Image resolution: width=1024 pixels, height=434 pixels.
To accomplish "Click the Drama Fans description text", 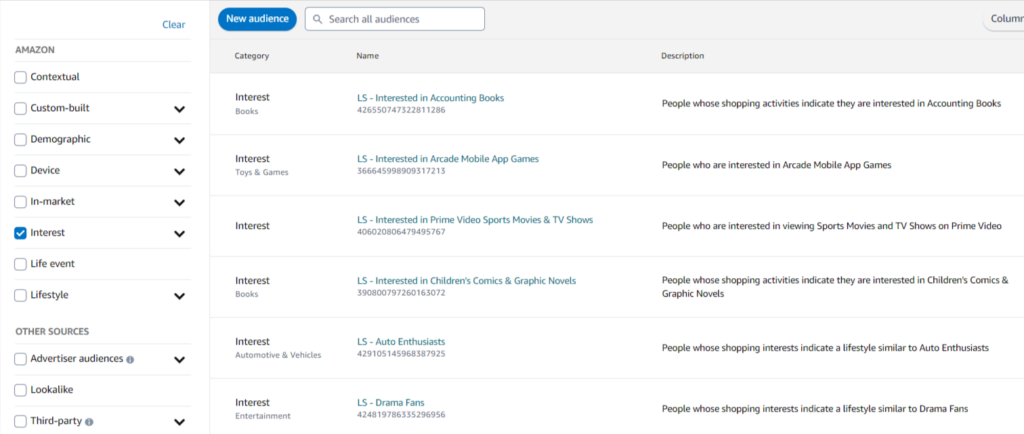I will click(x=815, y=409).
